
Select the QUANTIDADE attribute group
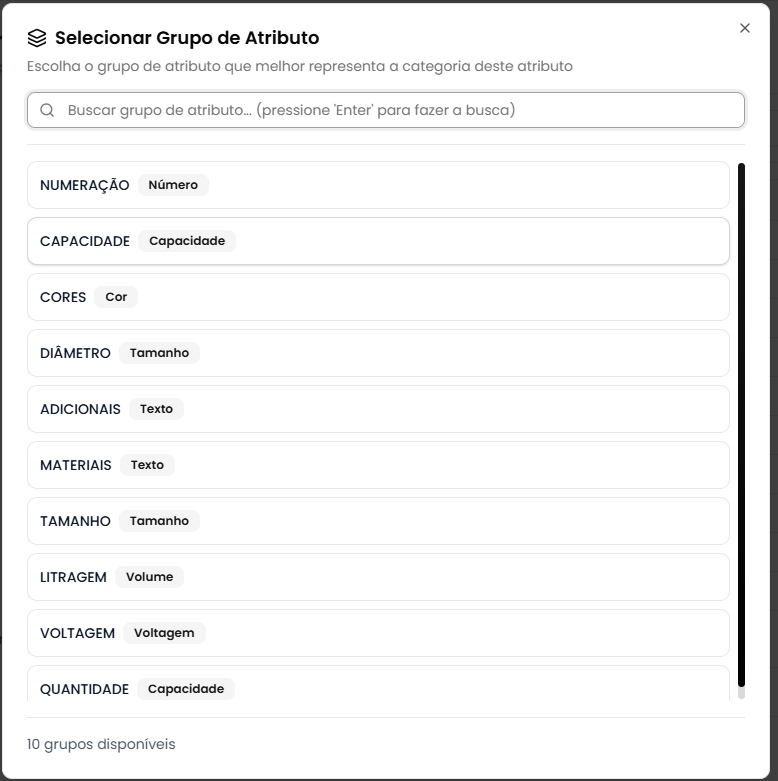378,687
